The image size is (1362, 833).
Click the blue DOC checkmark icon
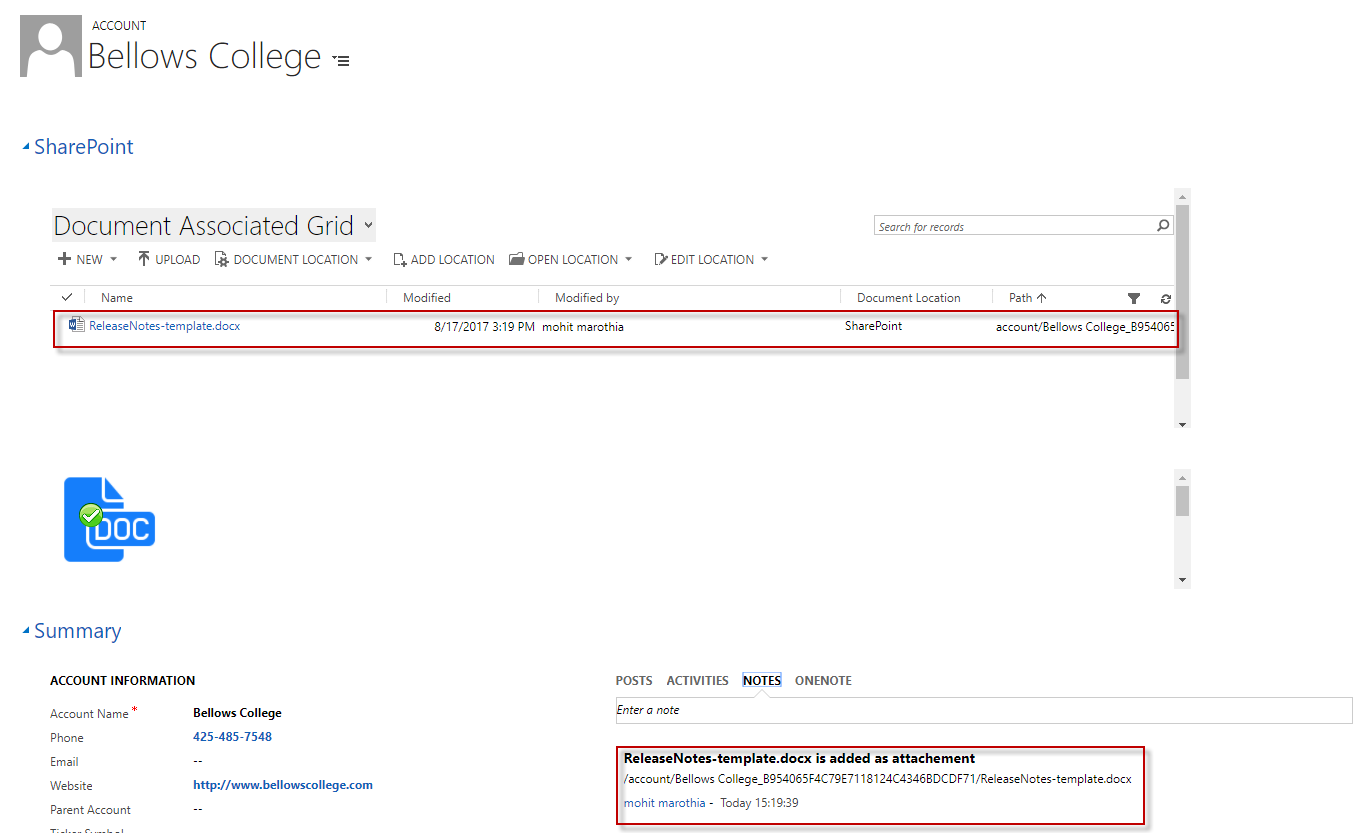click(x=110, y=519)
